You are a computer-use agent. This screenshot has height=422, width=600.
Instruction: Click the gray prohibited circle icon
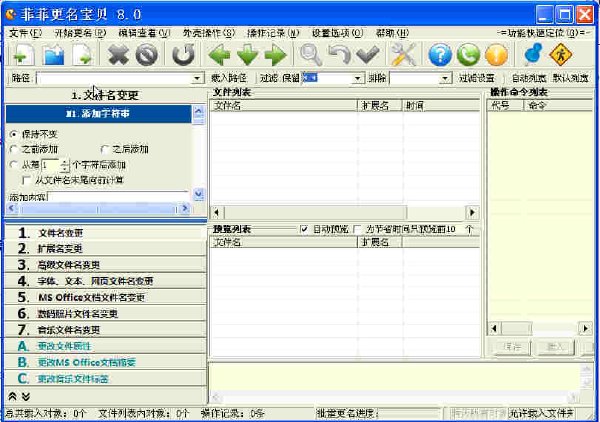(x=147, y=55)
